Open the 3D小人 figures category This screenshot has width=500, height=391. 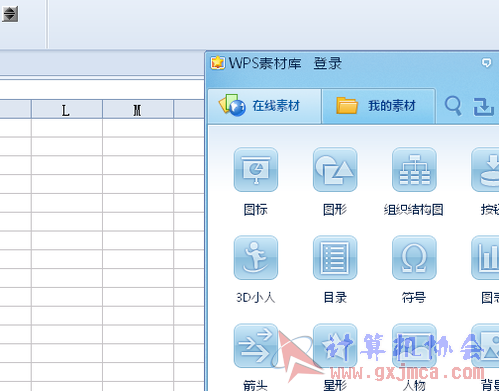[x=256, y=258]
